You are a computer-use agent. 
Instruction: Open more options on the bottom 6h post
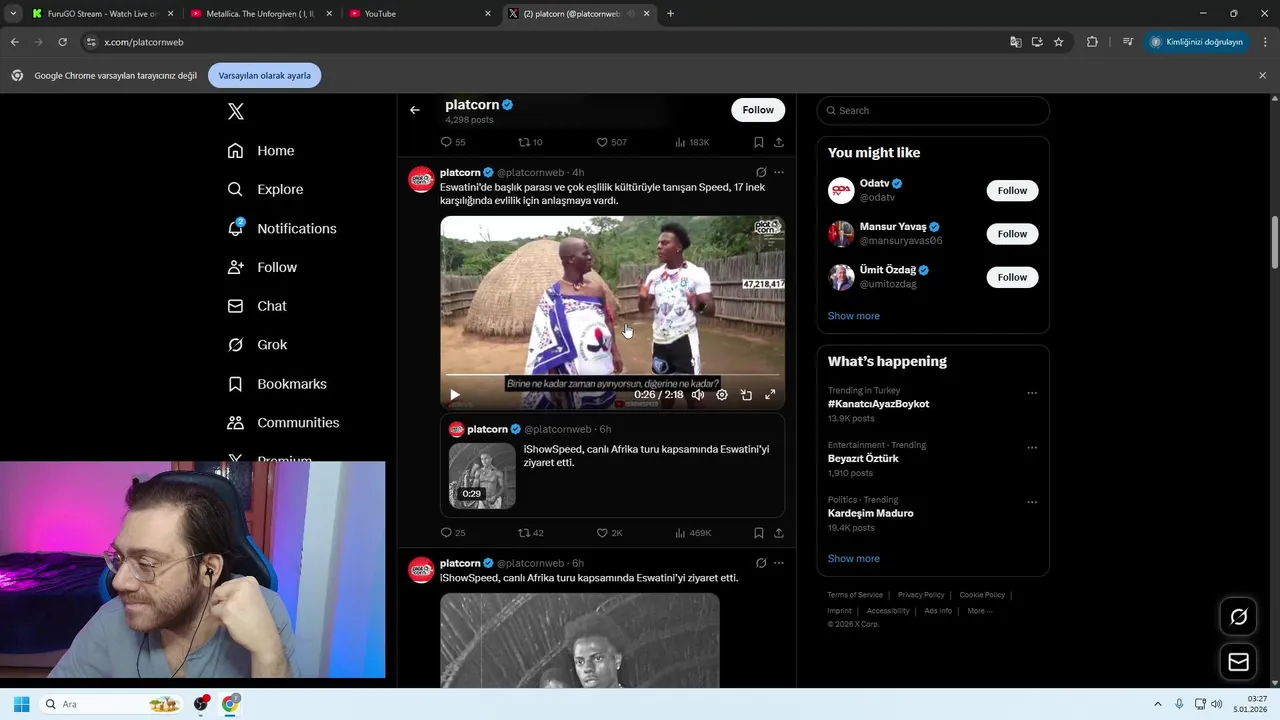click(779, 563)
